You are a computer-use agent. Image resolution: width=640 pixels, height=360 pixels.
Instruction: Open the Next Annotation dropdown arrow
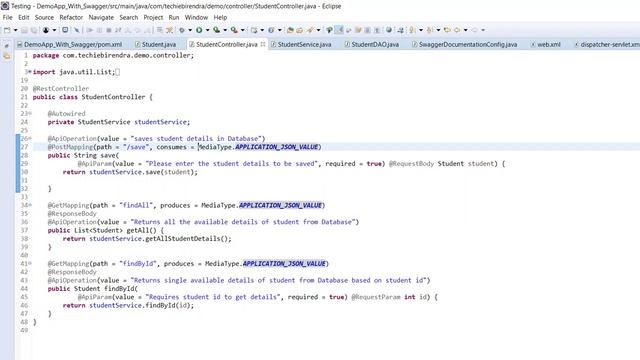[x=421, y=30]
